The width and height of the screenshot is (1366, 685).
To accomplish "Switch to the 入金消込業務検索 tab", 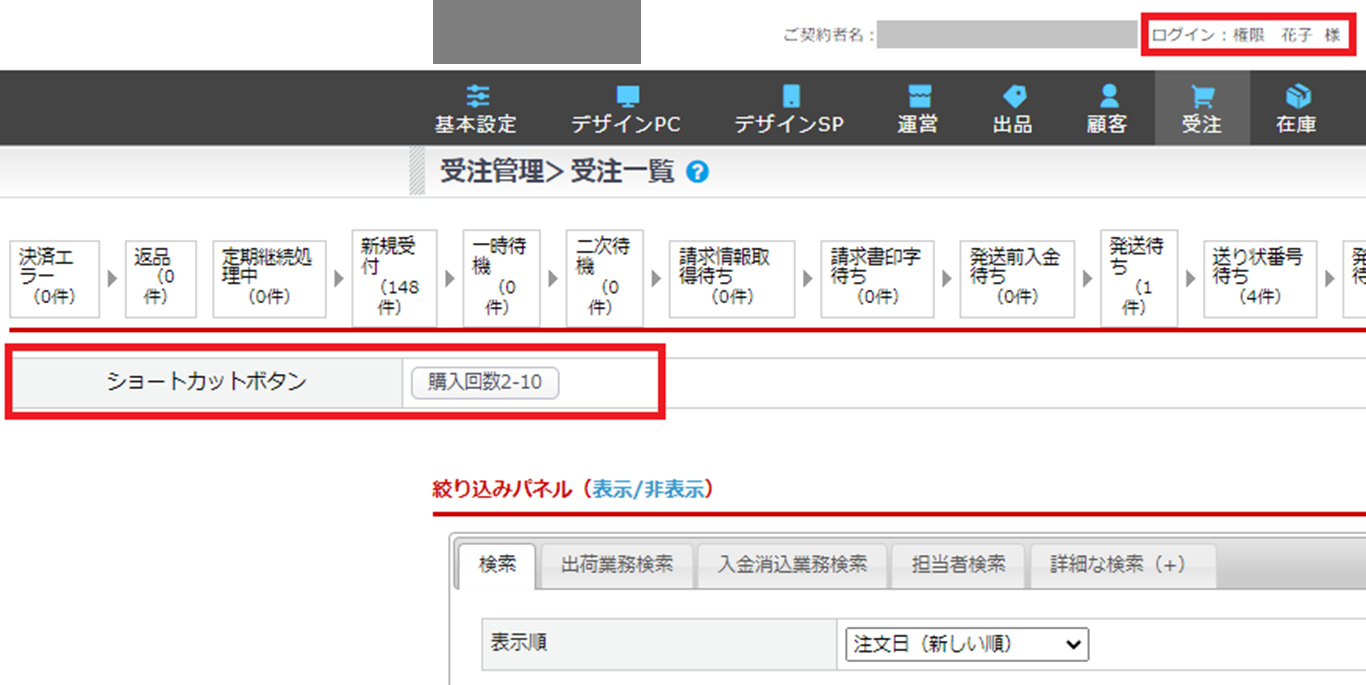I will pyautogui.click(x=792, y=565).
